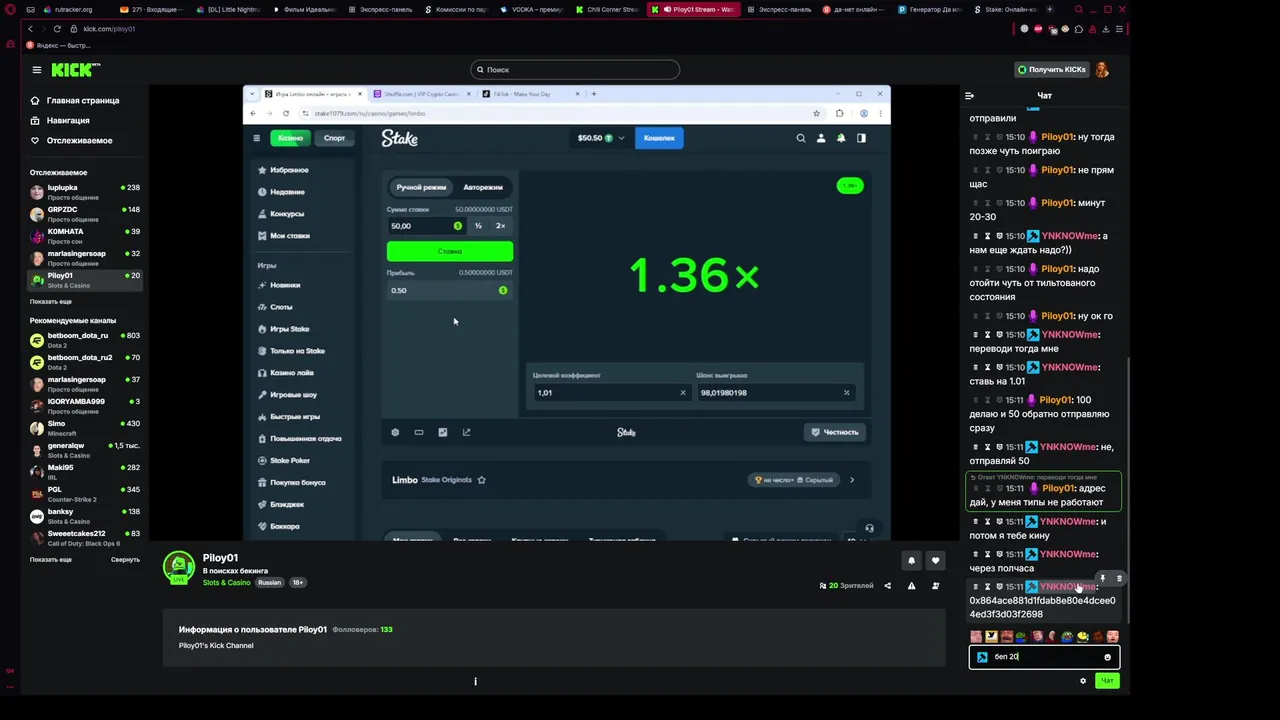The width and height of the screenshot is (1280, 720).
Task: Click the Шанс выигрыша input field
Action: pos(774,393)
